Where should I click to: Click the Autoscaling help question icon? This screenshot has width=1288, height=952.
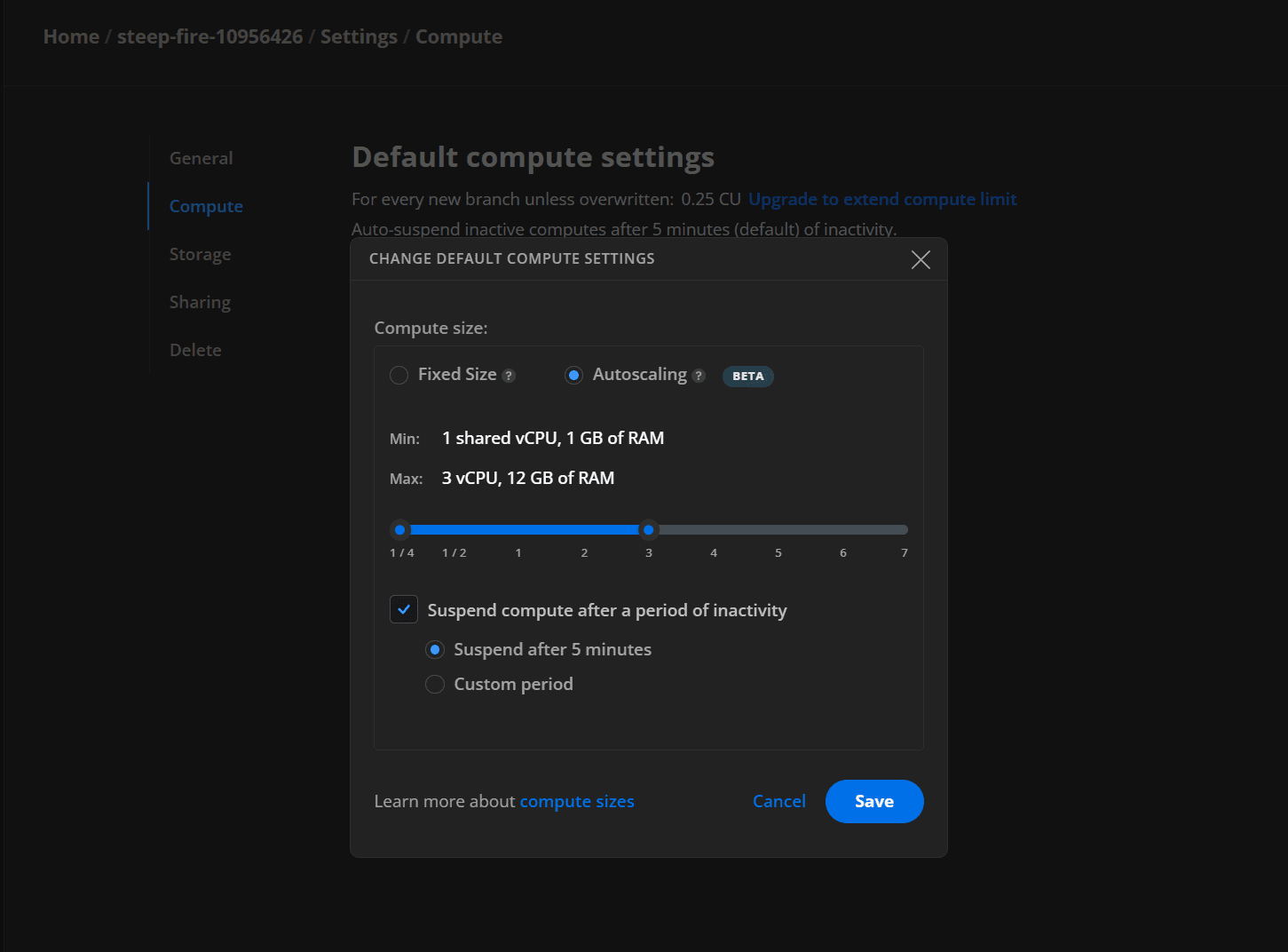[699, 376]
